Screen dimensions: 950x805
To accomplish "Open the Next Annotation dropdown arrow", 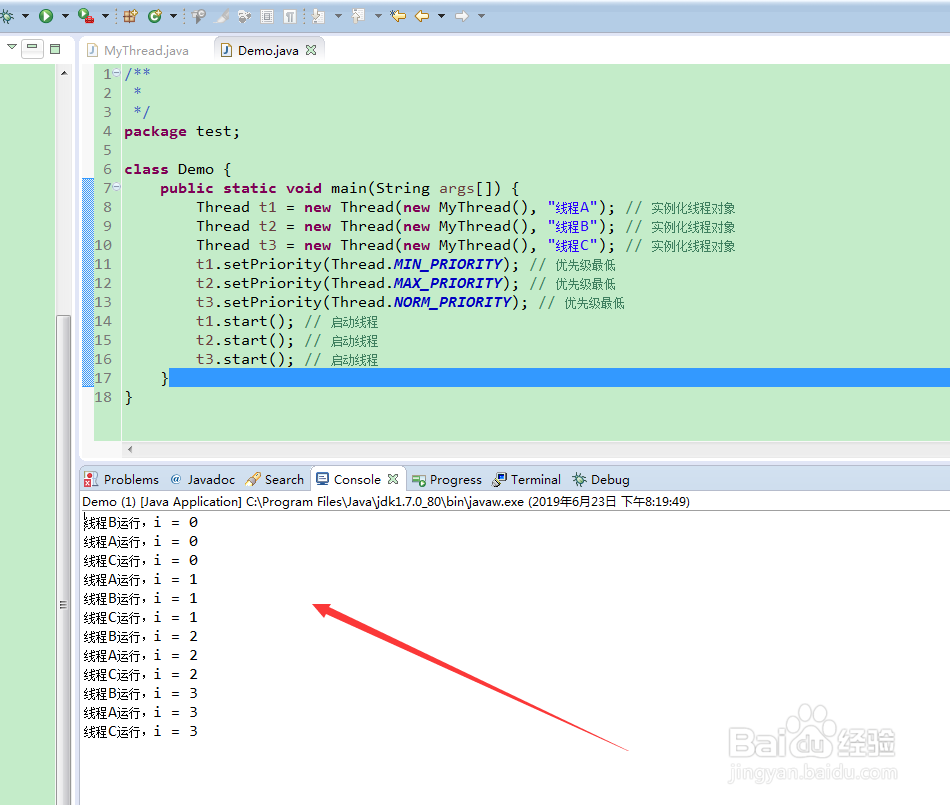I will tap(338, 16).
